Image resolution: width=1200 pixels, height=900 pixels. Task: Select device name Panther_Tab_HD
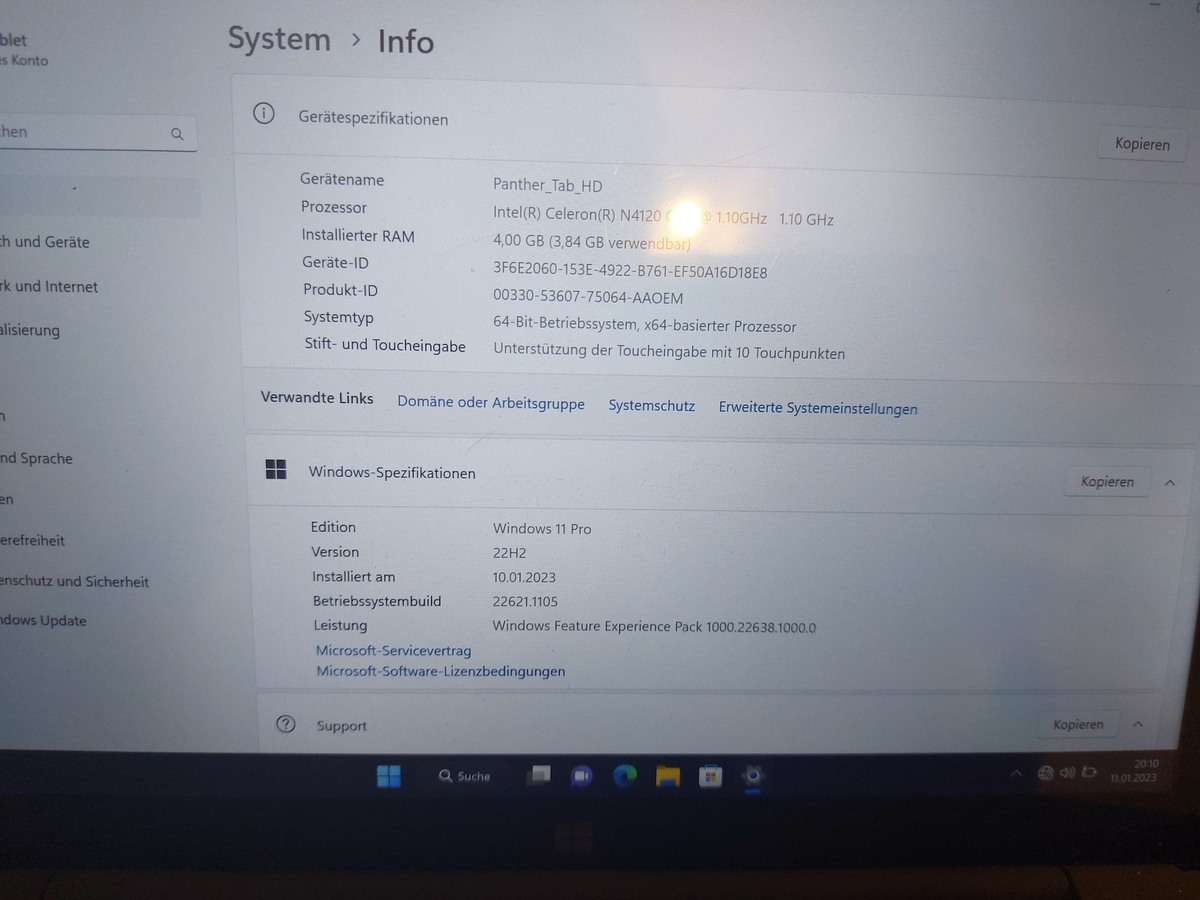point(548,185)
